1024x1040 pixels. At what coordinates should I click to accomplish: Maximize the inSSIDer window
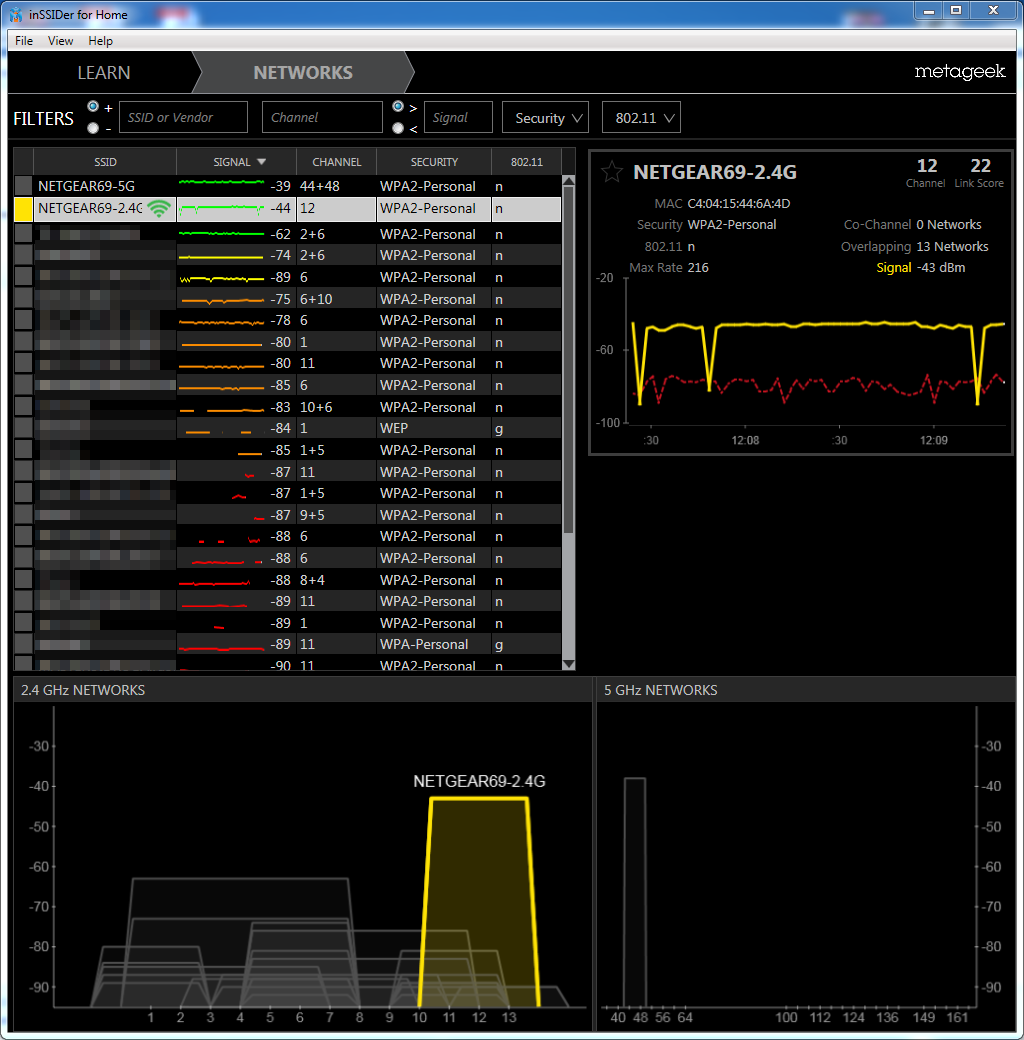956,11
